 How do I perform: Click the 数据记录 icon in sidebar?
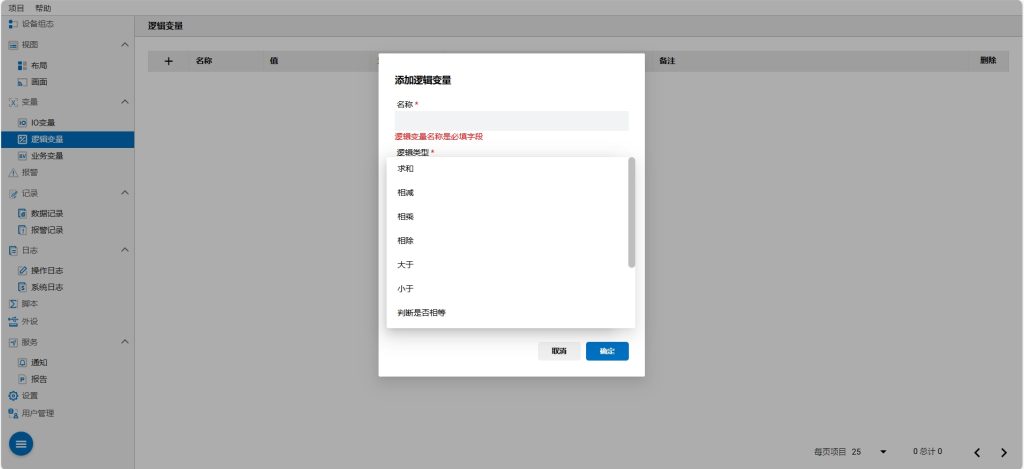tap(23, 213)
